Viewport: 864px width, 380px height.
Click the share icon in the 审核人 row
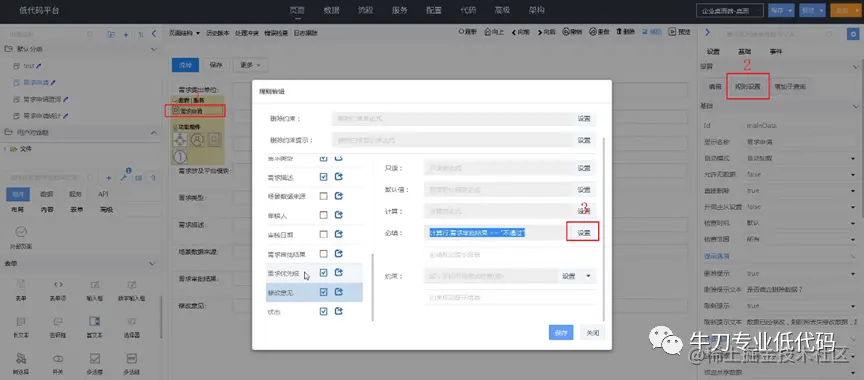[x=339, y=215]
